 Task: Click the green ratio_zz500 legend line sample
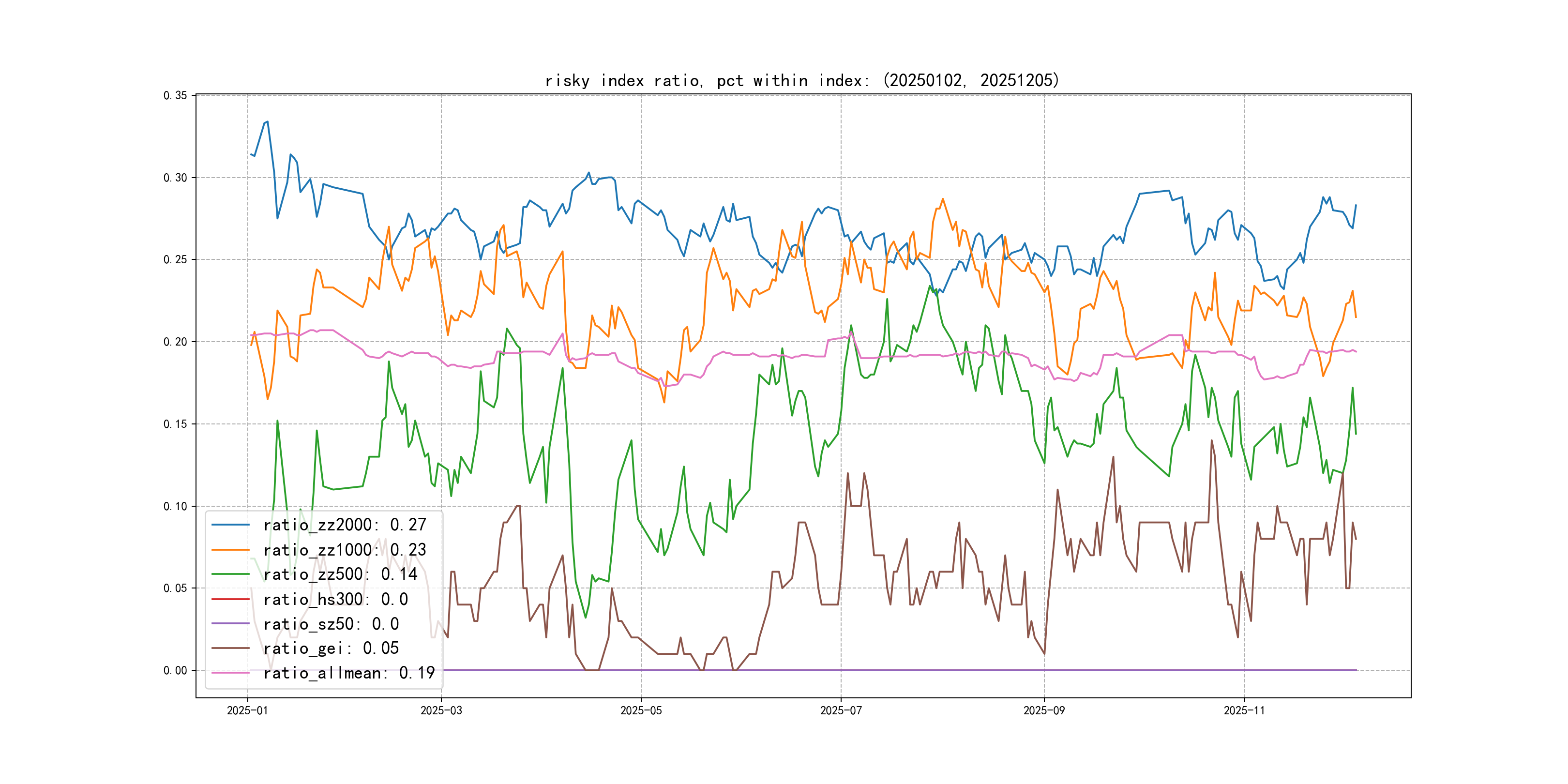click(230, 574)
